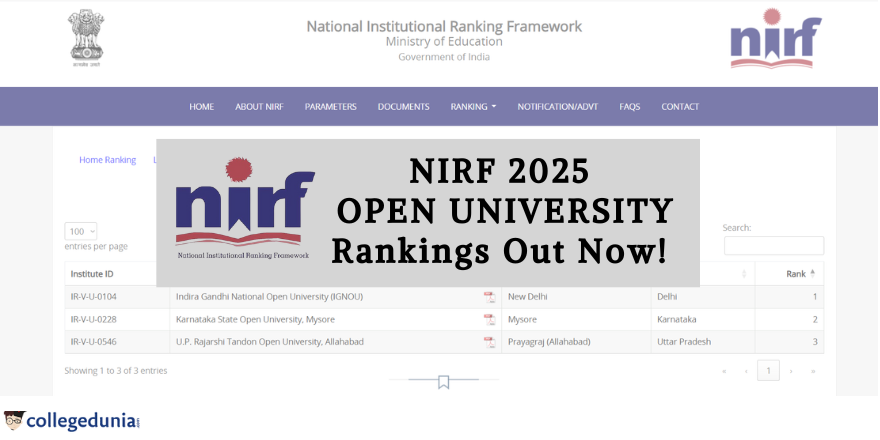Viewport: 880px width, 440px height.
Task: Follow the Home Ranking breadcrumb link
Action: (x=107, y=160)
